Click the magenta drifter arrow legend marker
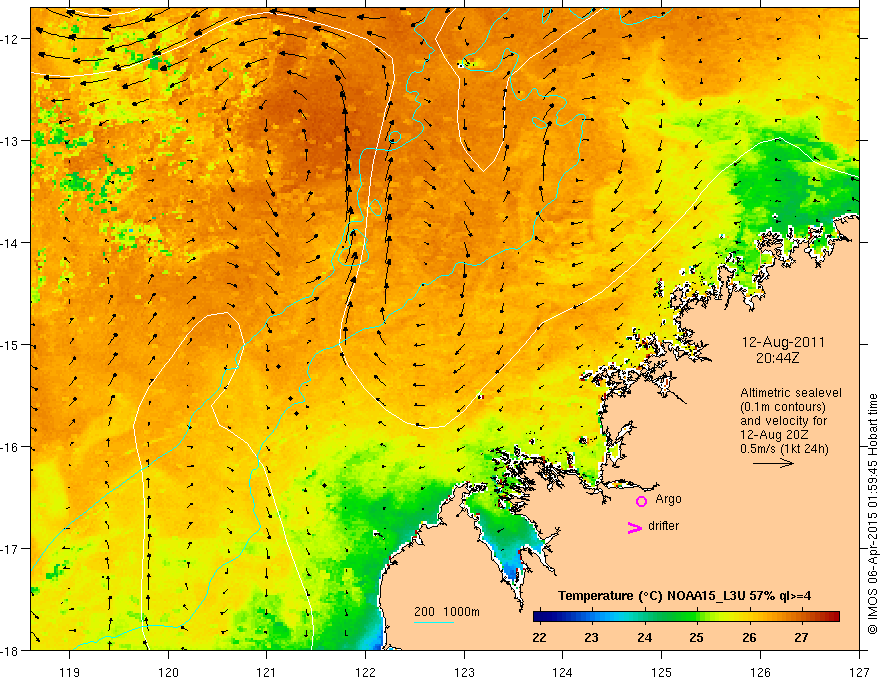This screenshot has width=880, height=680. point(635,527)
